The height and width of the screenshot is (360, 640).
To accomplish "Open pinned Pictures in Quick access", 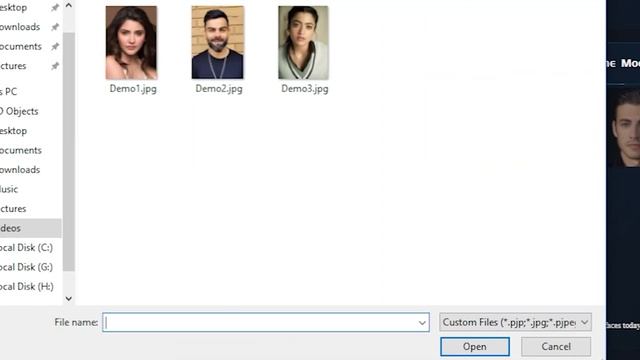I will click(13, 66).
